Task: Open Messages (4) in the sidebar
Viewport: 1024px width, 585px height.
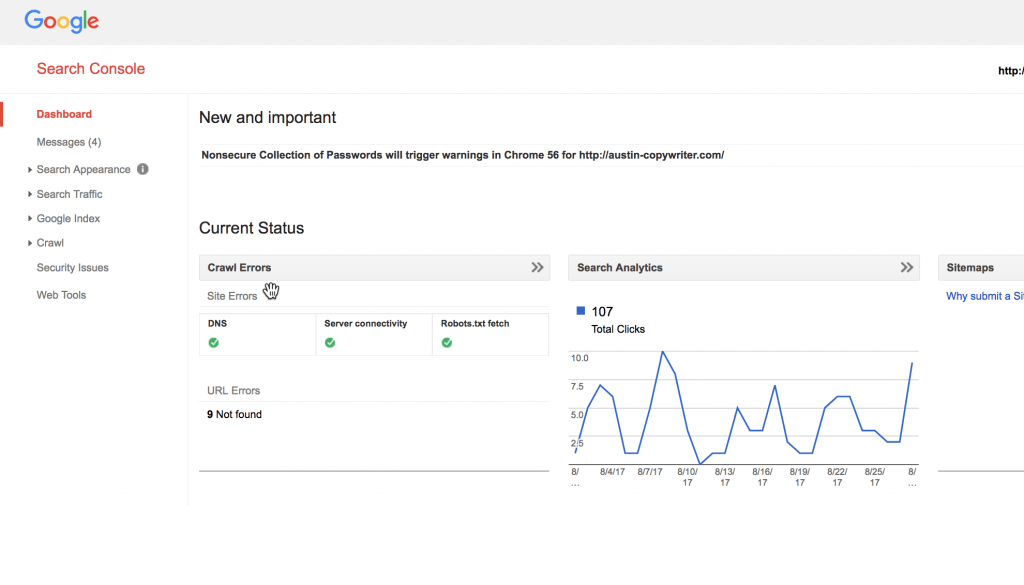Action: [69, 142]
